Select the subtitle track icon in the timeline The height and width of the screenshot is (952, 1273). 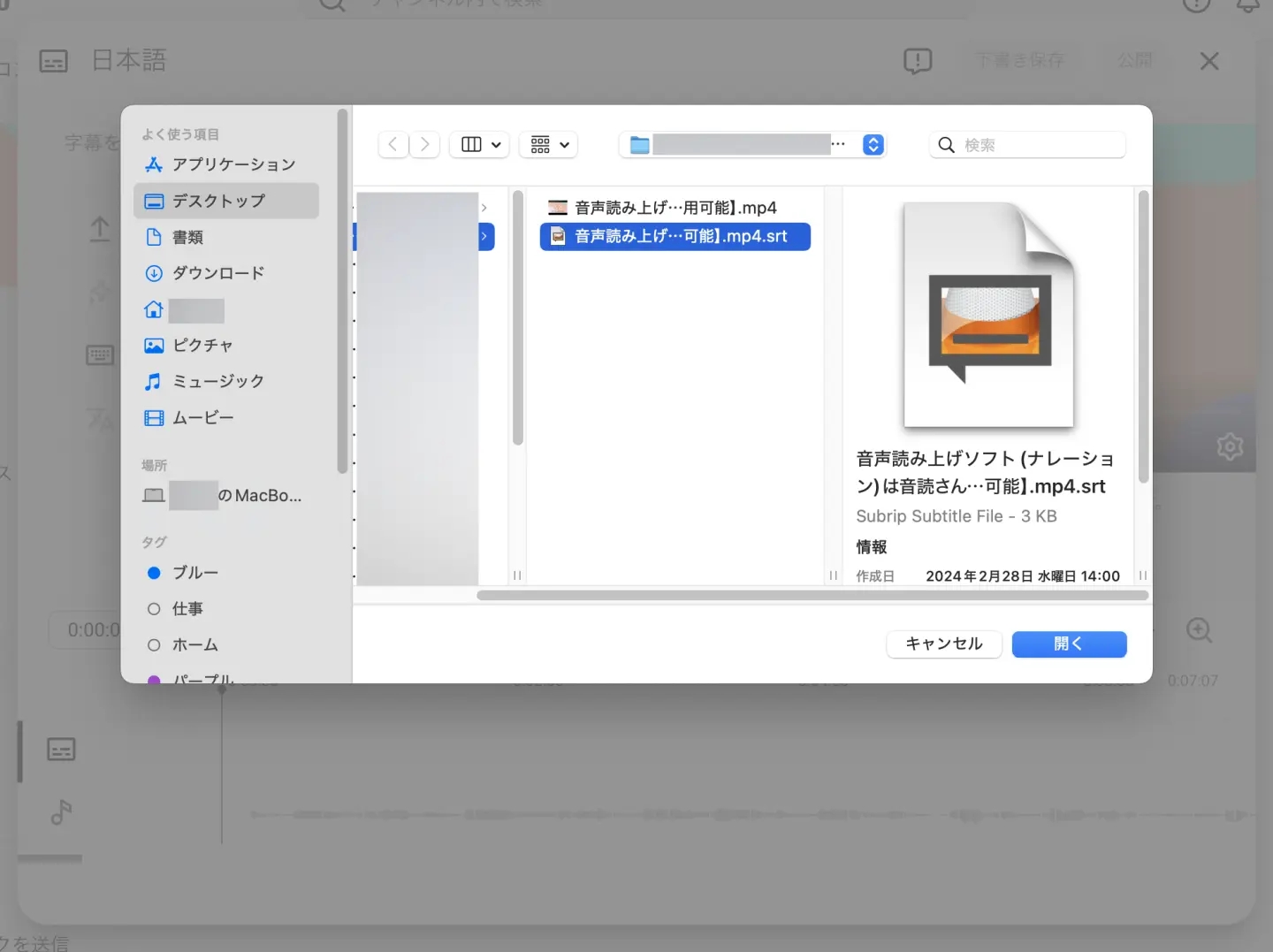coord(60,749)
